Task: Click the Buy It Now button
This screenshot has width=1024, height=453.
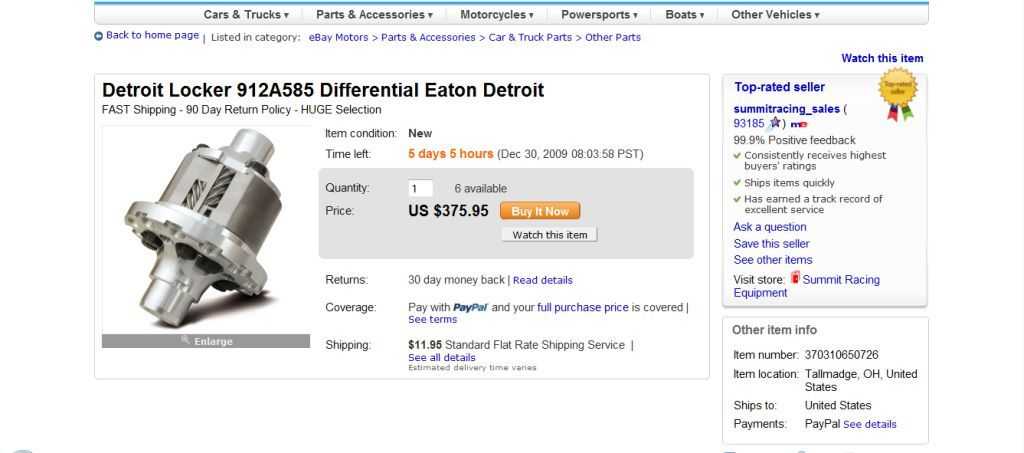Action: coord(540,211)
